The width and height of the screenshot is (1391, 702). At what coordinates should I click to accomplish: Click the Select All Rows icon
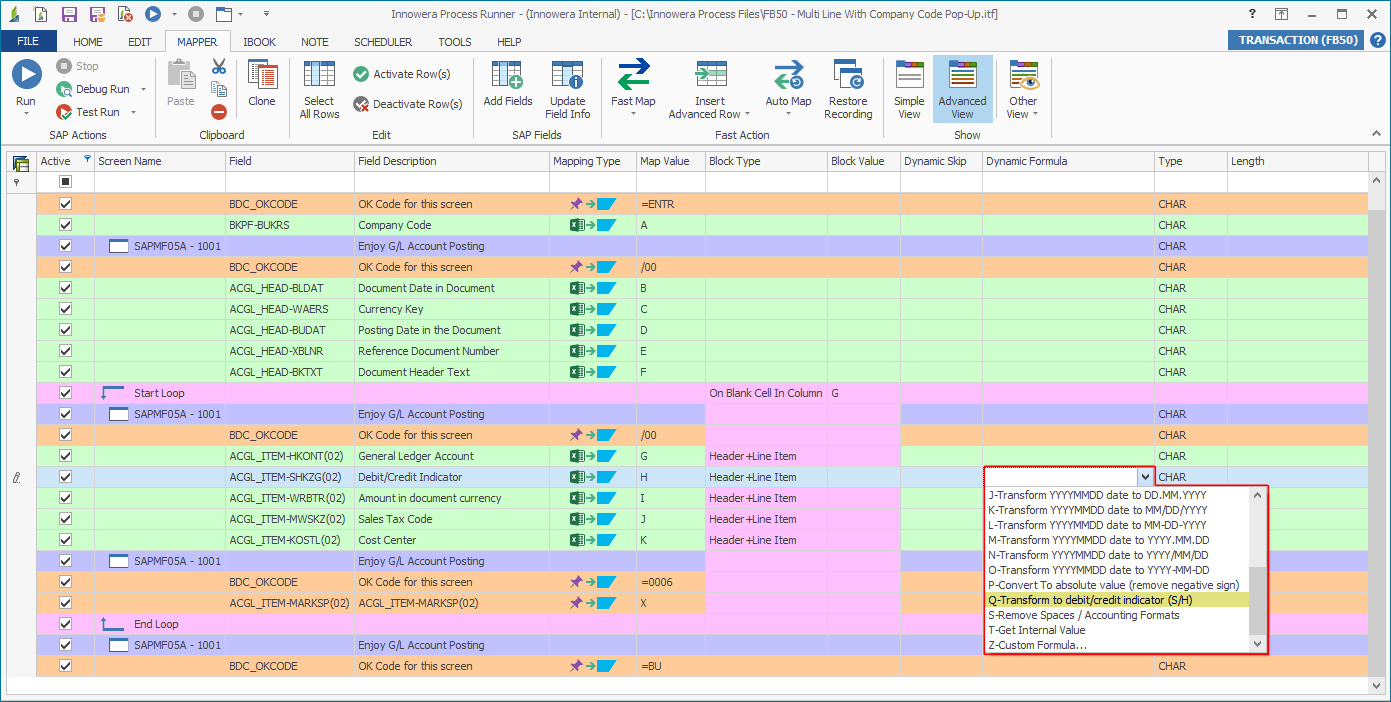319,76
